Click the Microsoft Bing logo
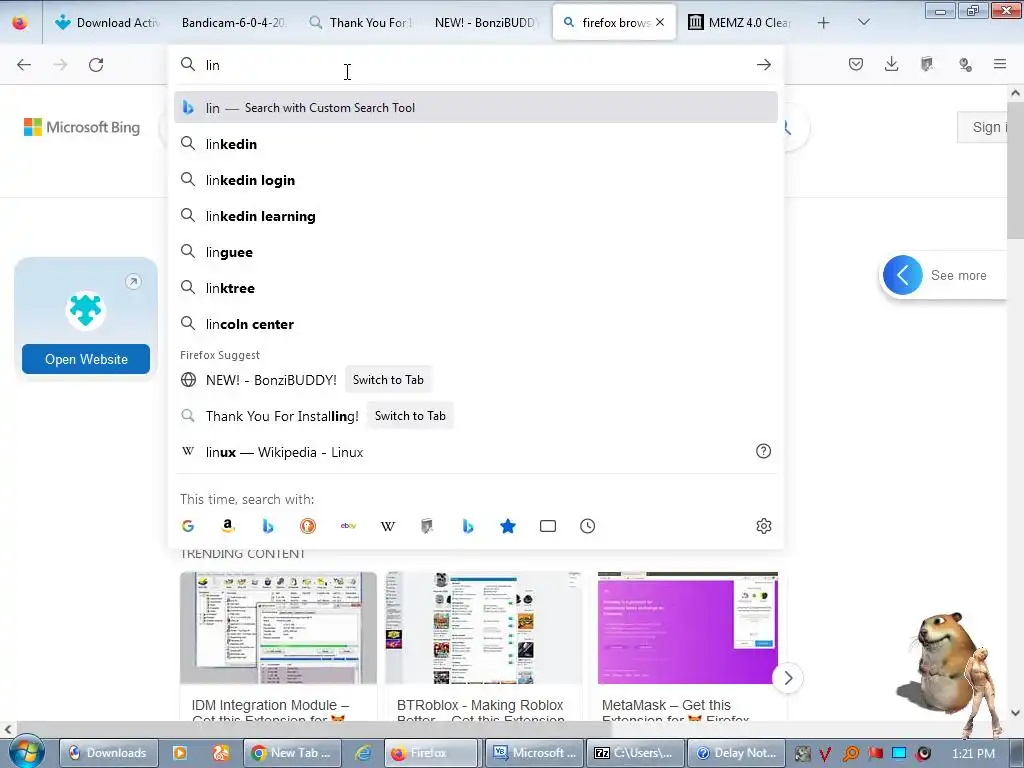 (82, 127)
